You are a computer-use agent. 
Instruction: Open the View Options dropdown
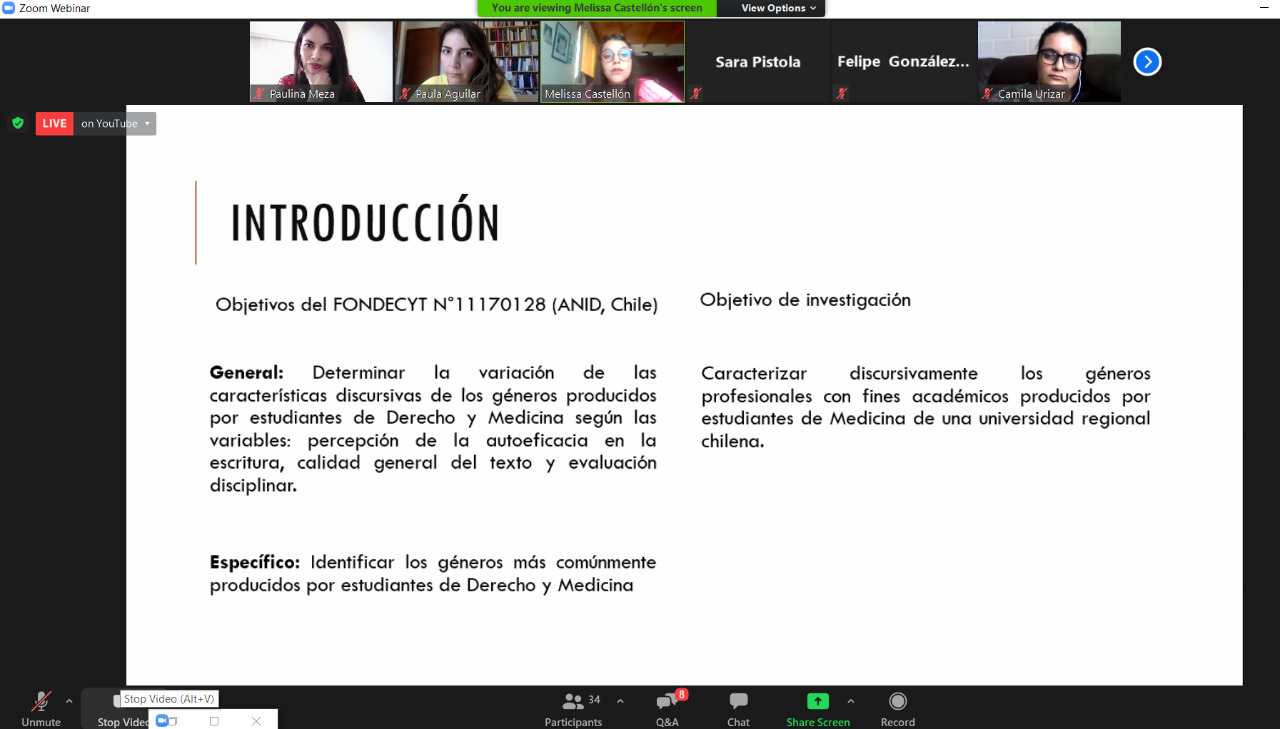778,8
